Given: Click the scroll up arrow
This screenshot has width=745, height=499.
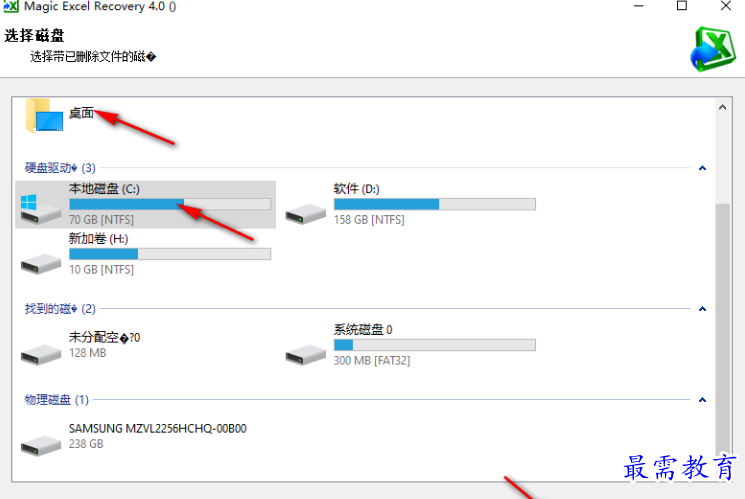Looking at the screenshot, I should coord(722,107).
